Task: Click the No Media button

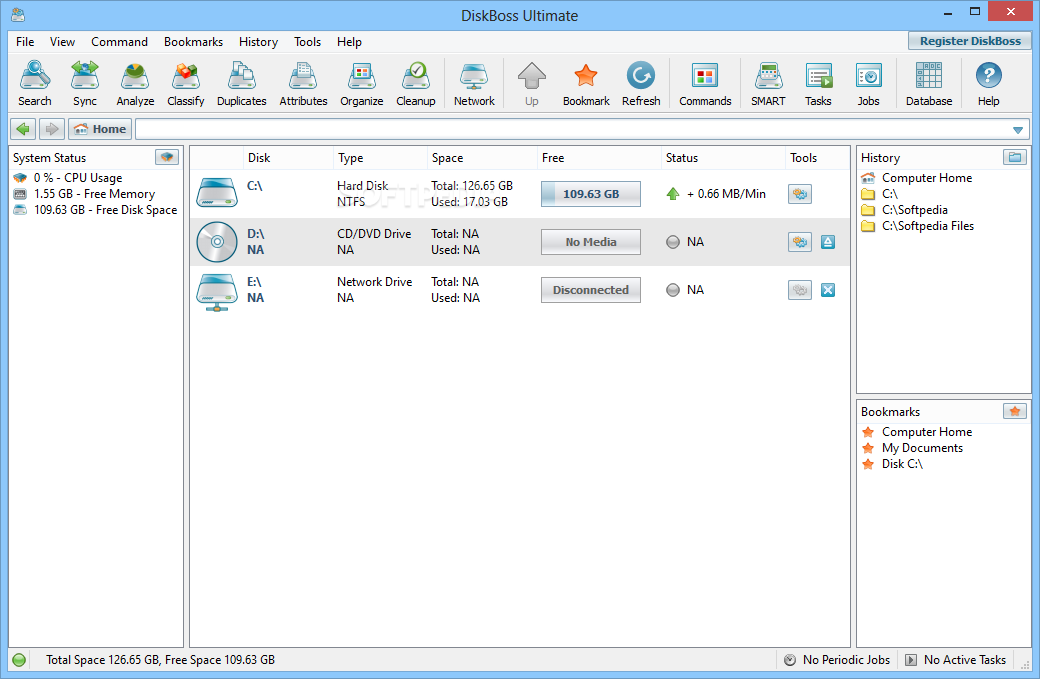Action: pos(591,242)
